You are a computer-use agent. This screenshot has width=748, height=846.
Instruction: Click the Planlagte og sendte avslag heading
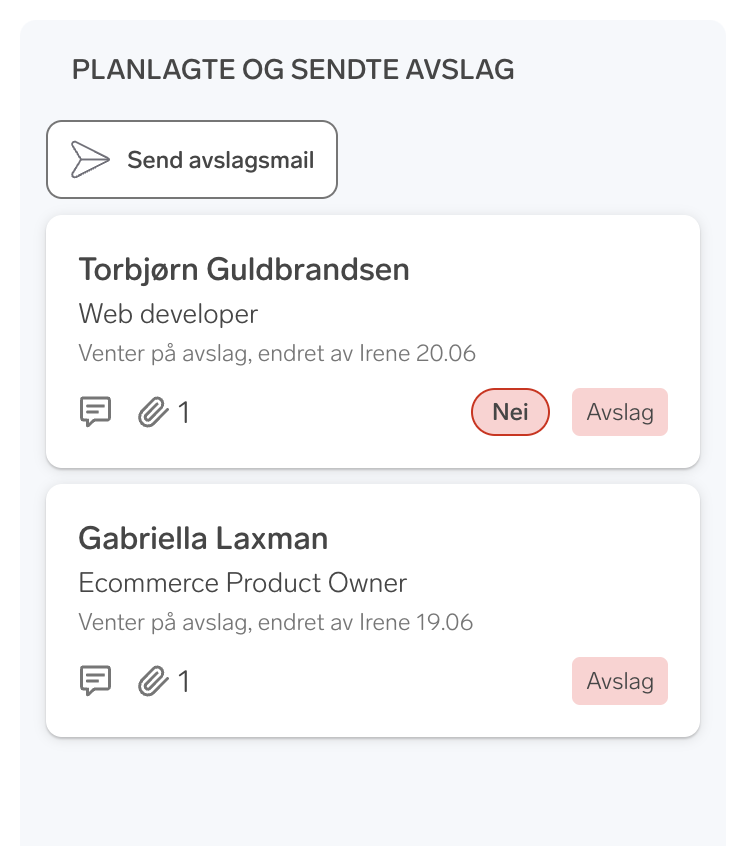point(293,69)
